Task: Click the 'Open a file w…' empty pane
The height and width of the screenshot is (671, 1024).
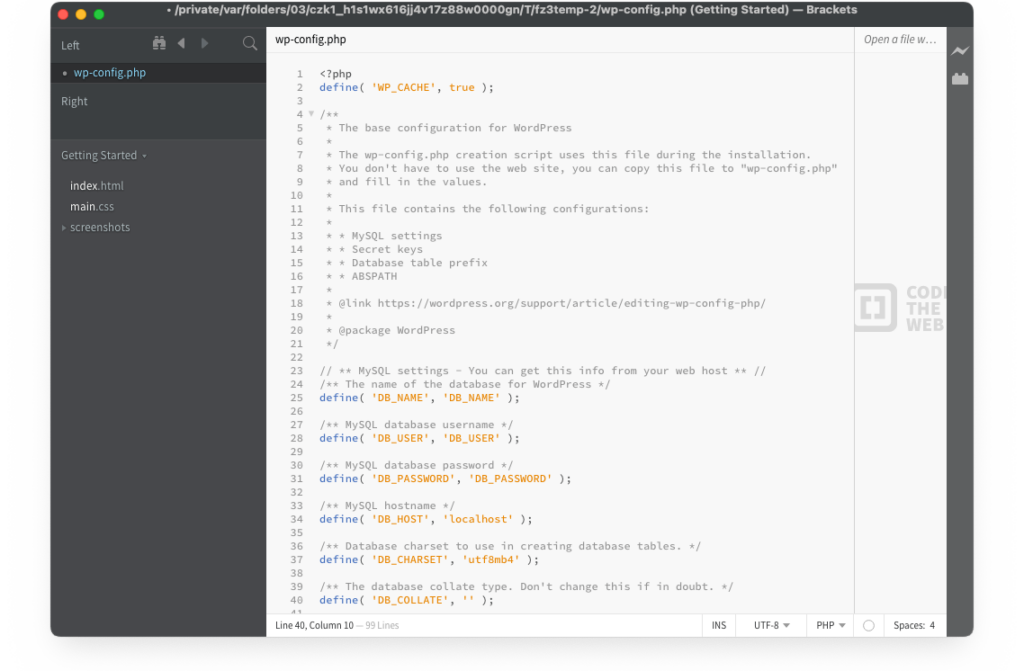Action: tap(900, 39)
